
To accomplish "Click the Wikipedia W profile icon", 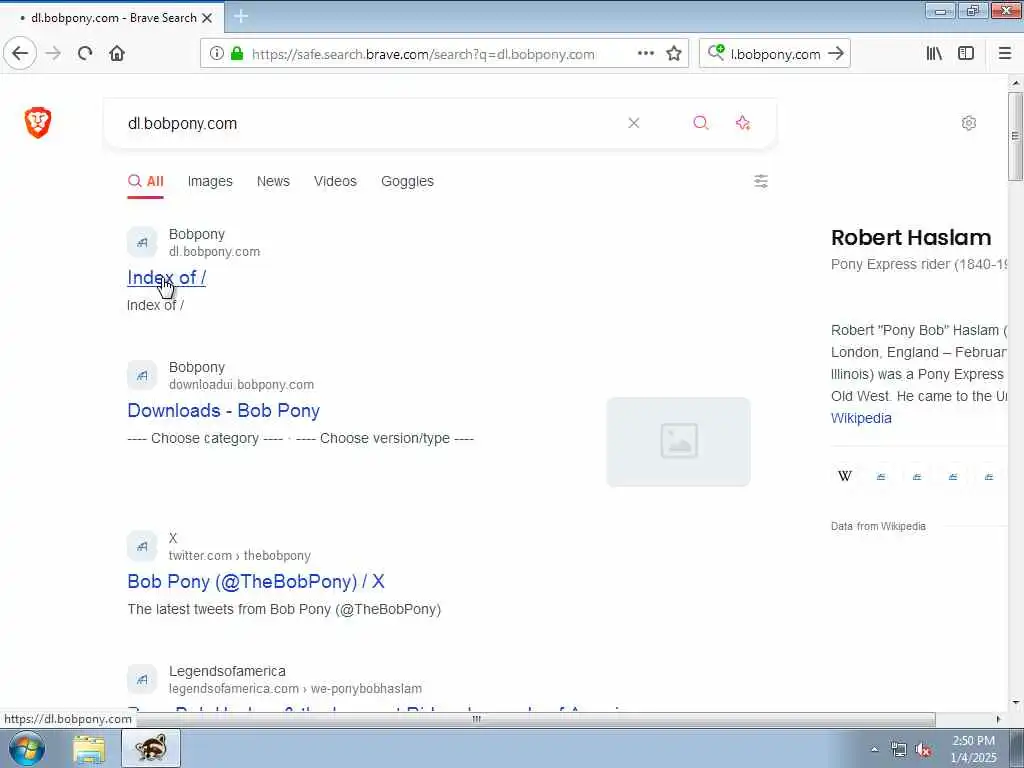I will (845, 476).
